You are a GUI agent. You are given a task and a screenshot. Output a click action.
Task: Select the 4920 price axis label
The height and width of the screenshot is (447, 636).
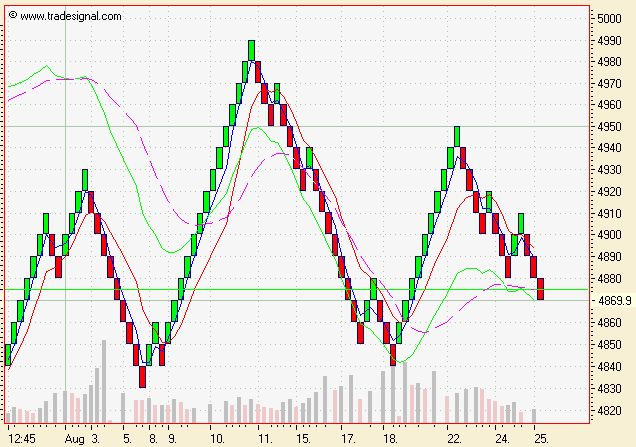click(x=609, y=191)
